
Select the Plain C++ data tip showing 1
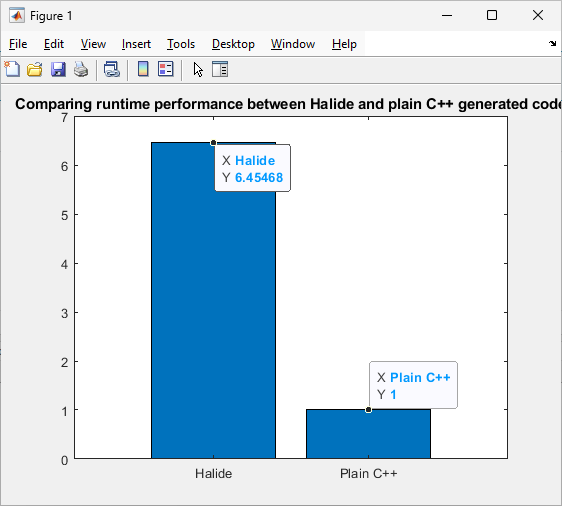pos(414,385)
